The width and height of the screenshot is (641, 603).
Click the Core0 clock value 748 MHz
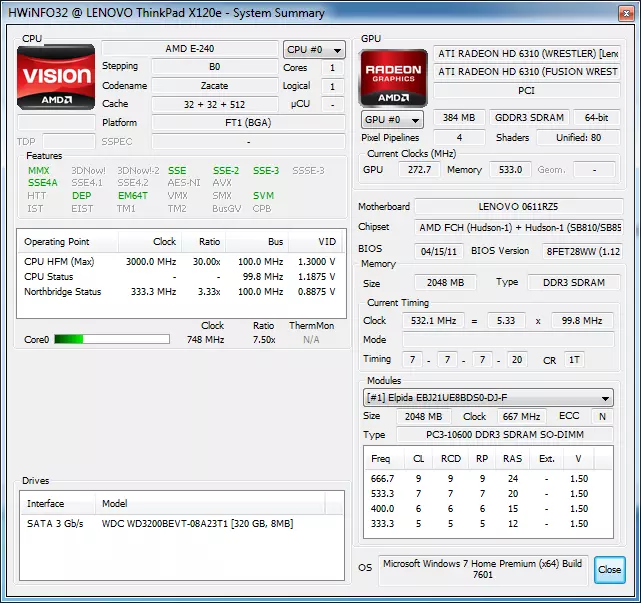tap(205, 340)
